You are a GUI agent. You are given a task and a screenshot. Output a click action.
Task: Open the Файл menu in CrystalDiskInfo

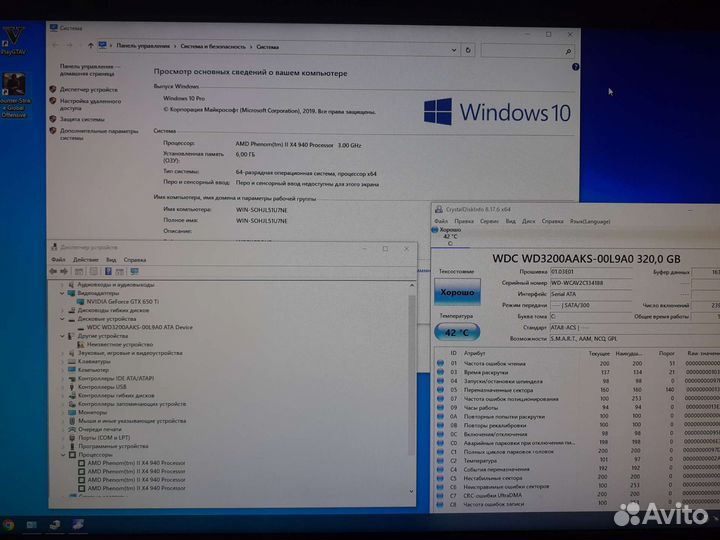441,221
